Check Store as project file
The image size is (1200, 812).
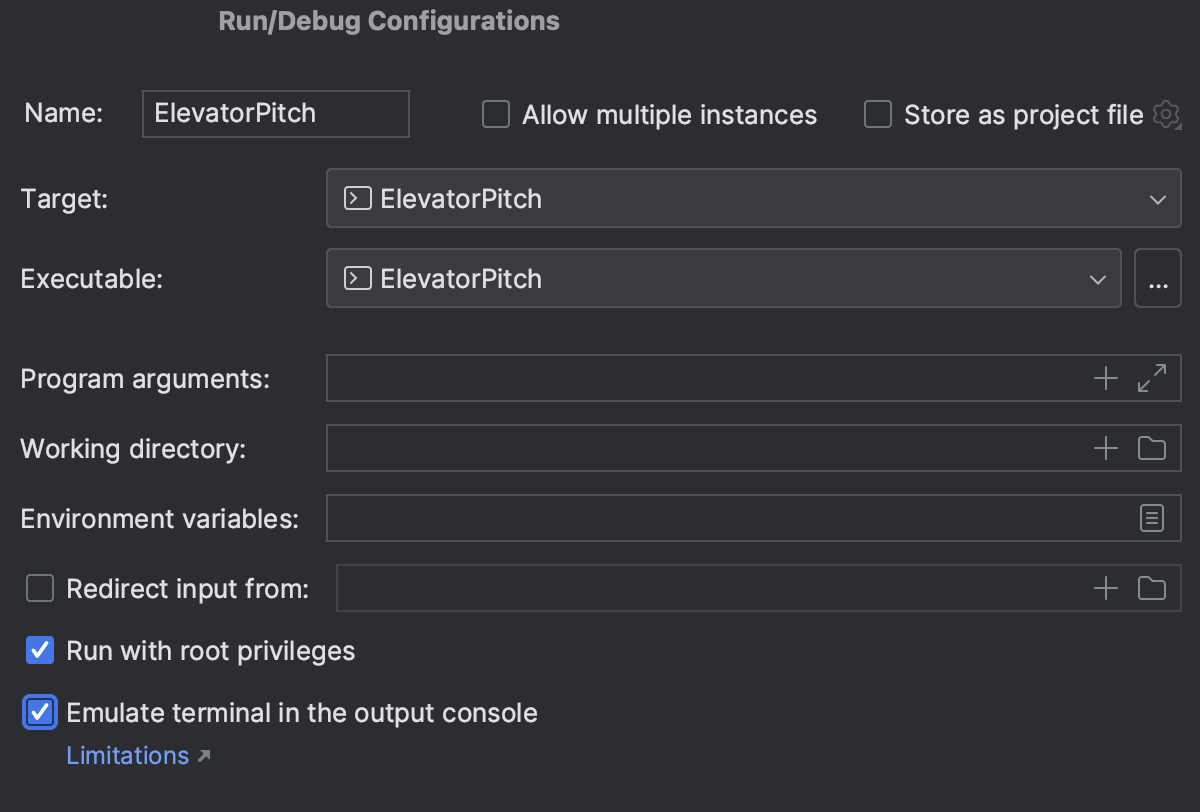coord(878,115)
